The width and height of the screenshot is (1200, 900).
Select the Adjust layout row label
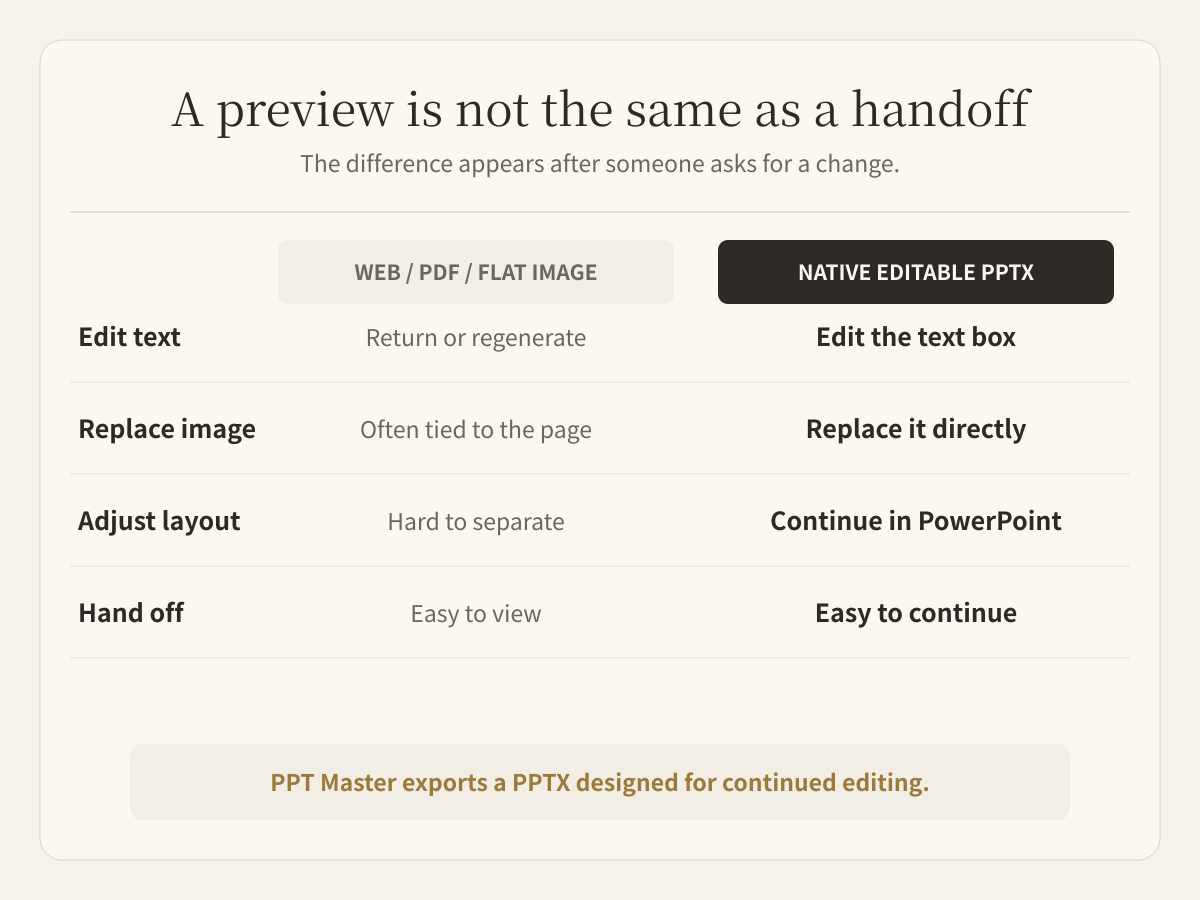click(x=159, y=522)
